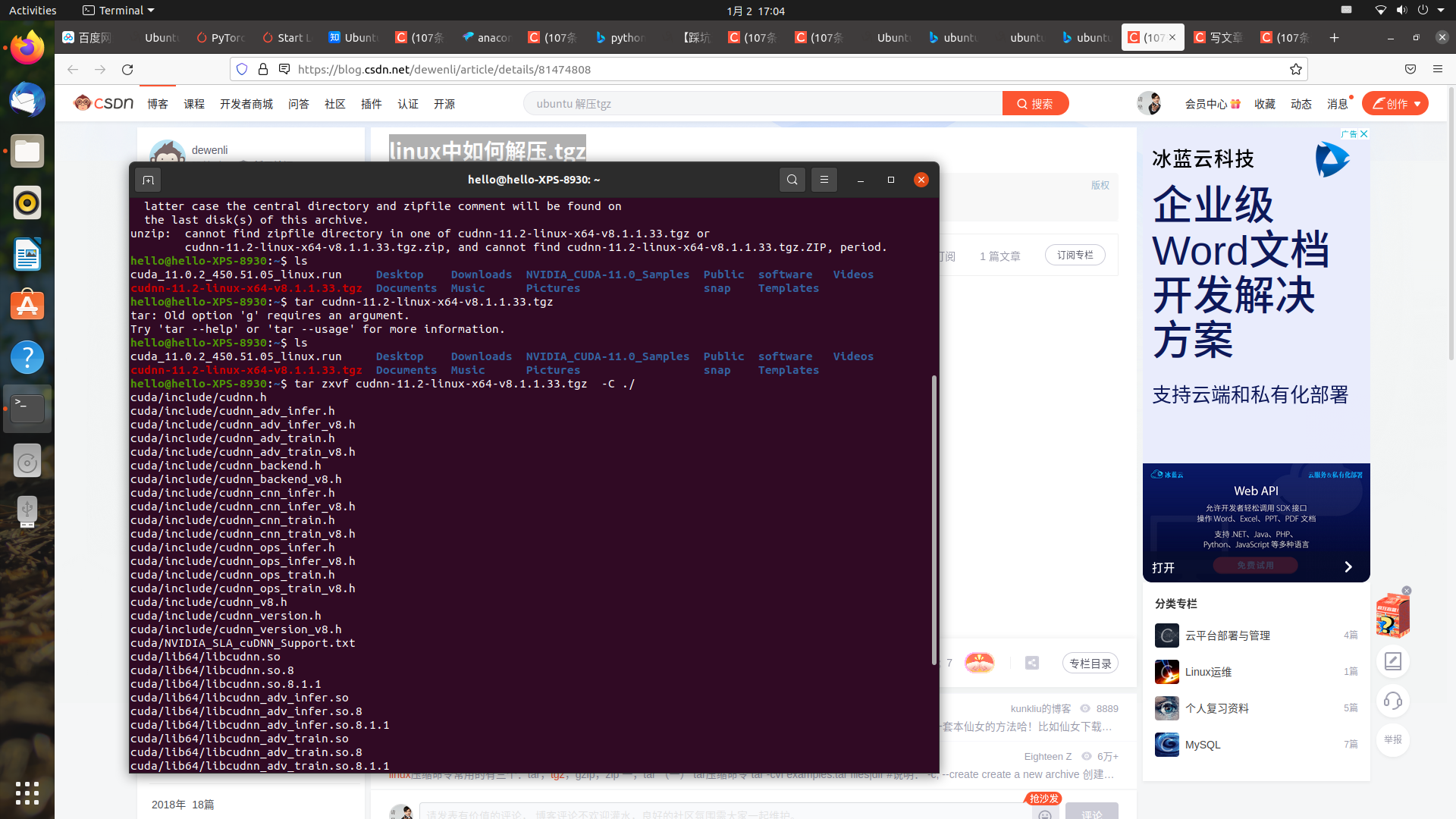Click the terminal window scrollbar
This screenshot has height=819, width=1456.
pyautogui.click(x=934, y=519)
